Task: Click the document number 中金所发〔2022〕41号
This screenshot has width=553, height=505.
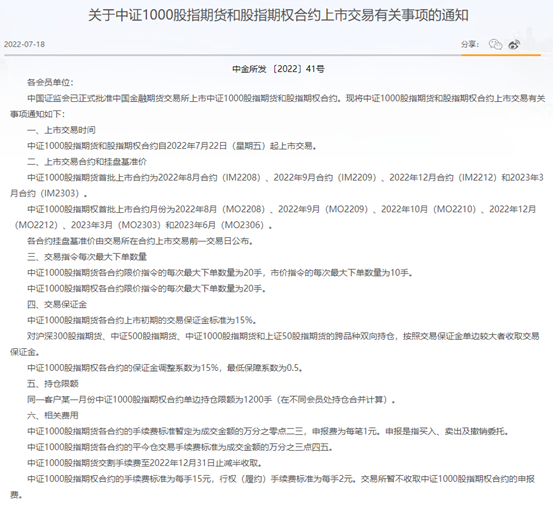Action: pyautogui.click(x=278, y=69)
